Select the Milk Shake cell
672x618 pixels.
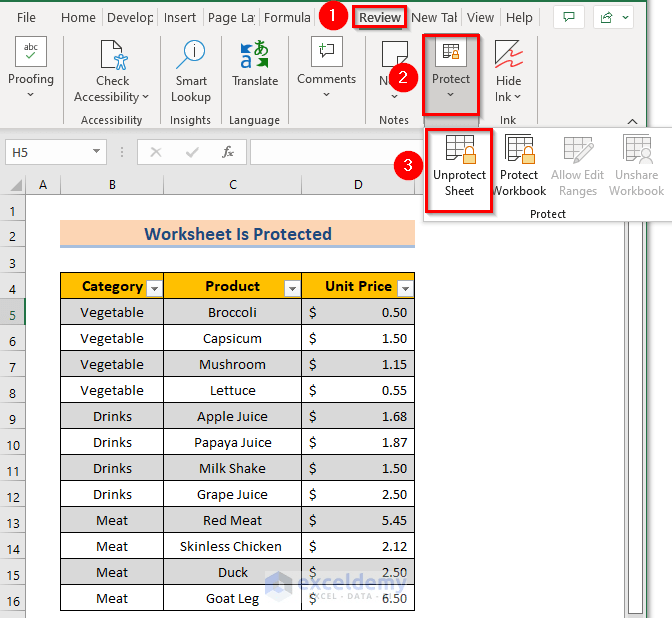coord(232,468)
